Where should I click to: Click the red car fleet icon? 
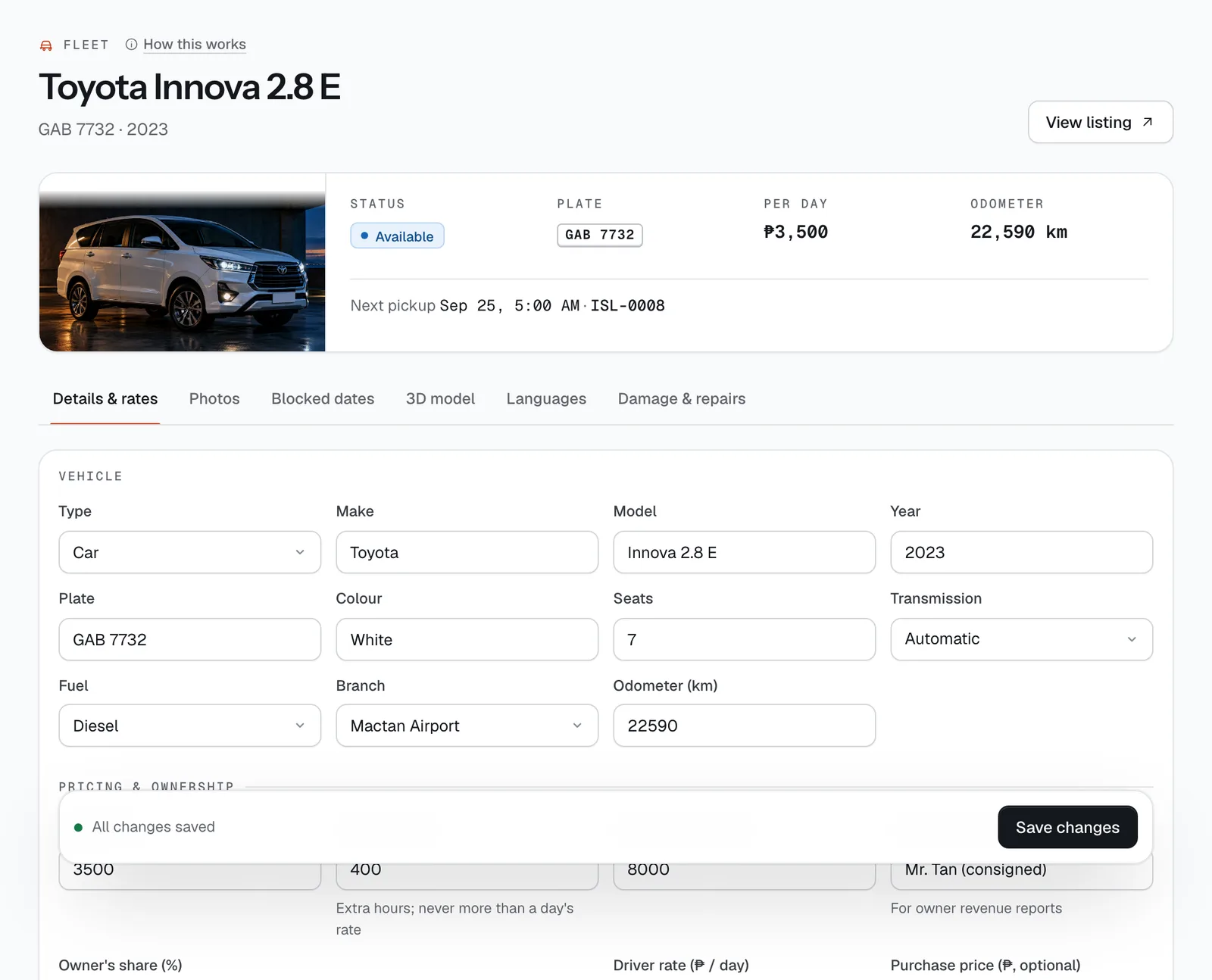tap(46, 45)
